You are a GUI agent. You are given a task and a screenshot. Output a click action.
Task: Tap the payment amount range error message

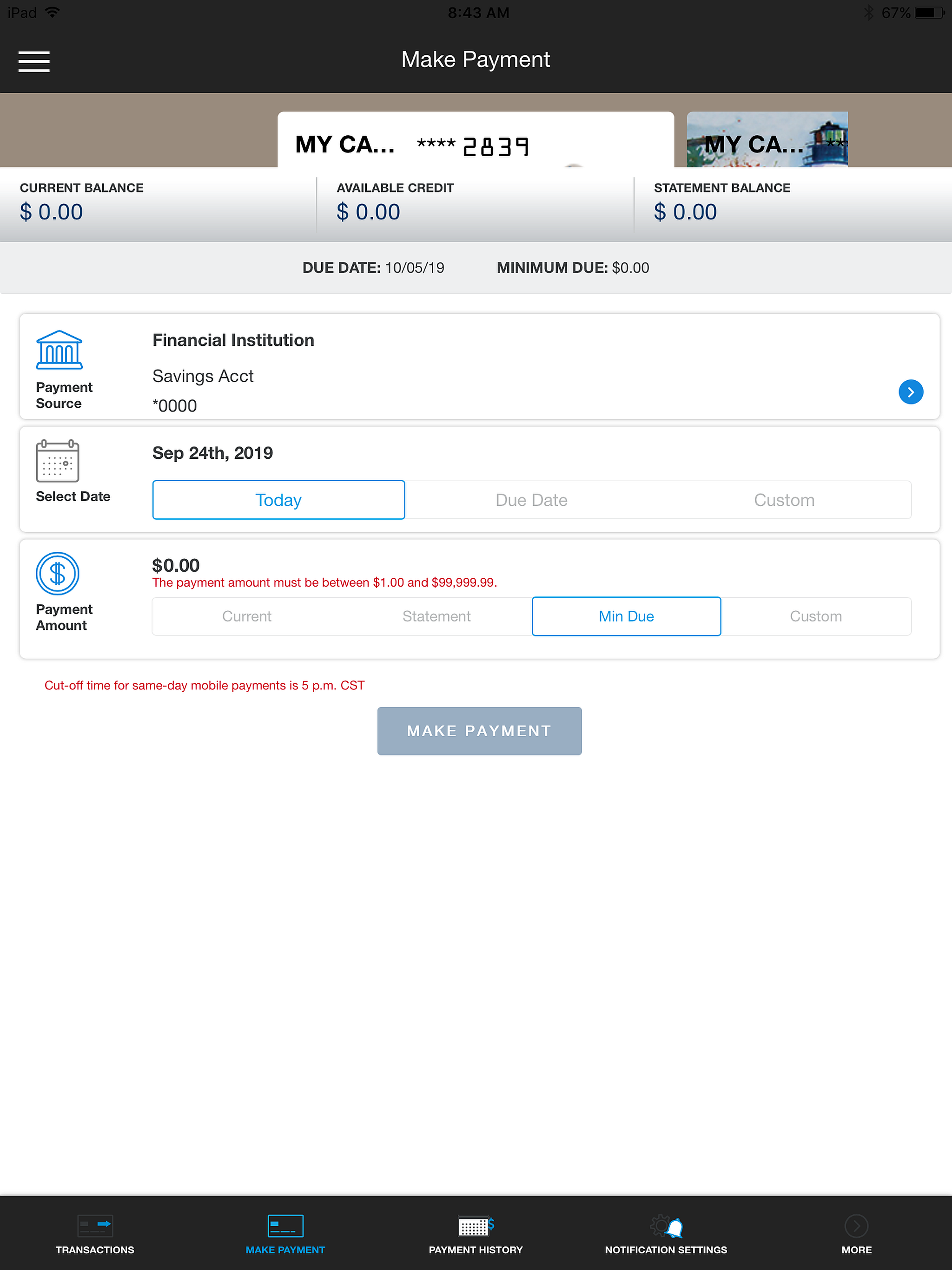tap(324, 583)
